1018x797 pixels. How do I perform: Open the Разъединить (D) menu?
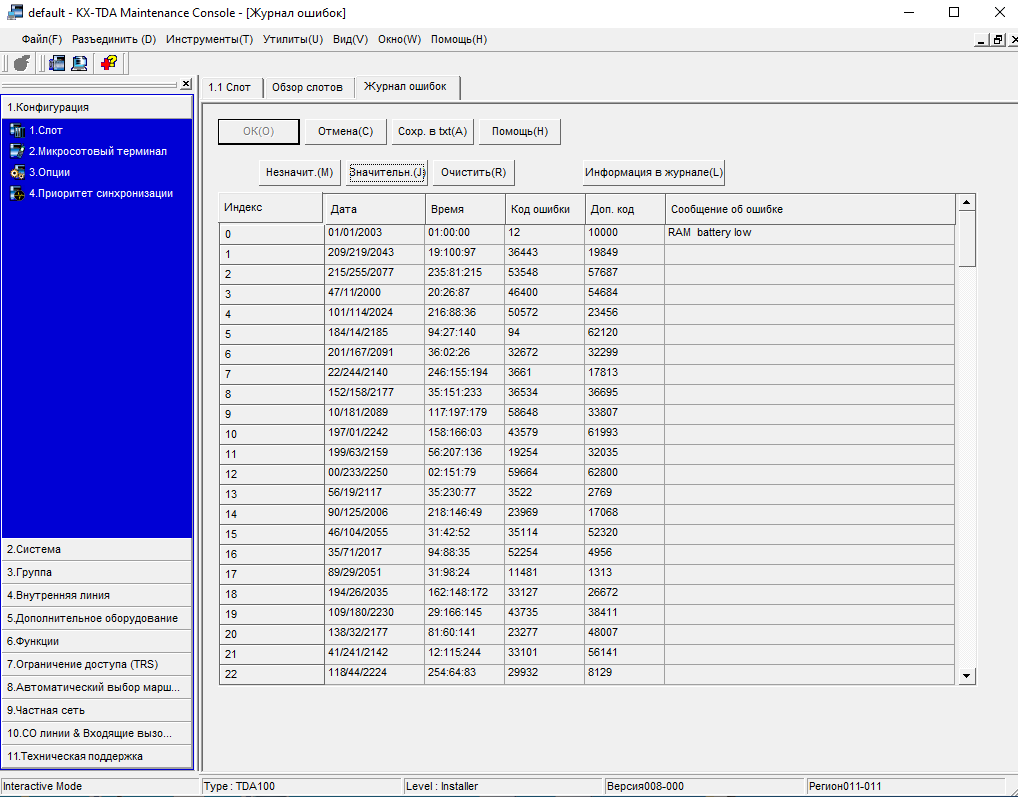click(114, 40)
